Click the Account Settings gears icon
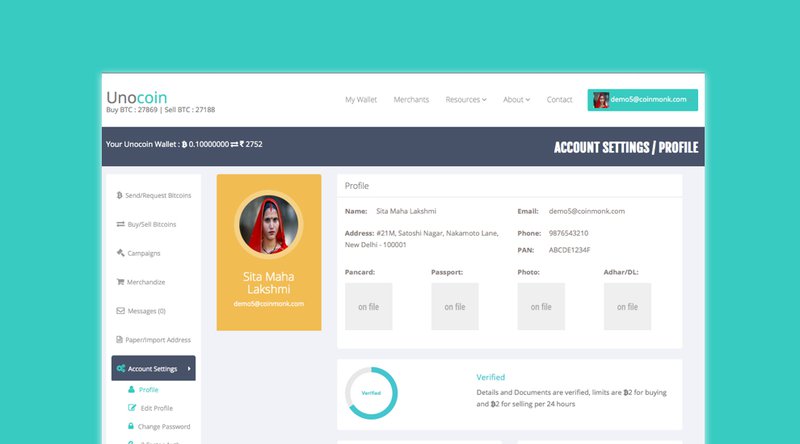 [121, 368]
